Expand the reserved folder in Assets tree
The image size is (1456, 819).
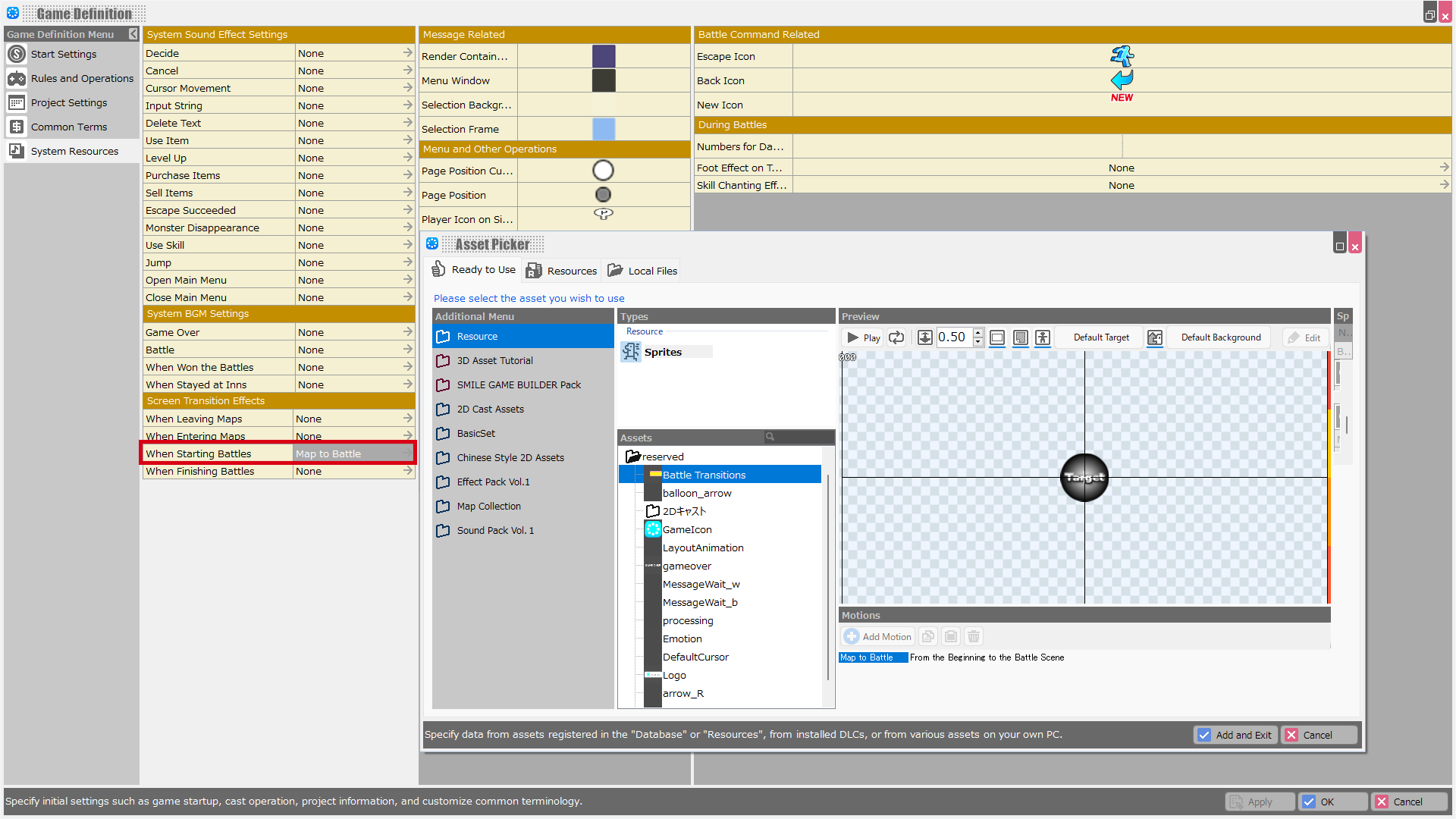(x=632, y=456)
